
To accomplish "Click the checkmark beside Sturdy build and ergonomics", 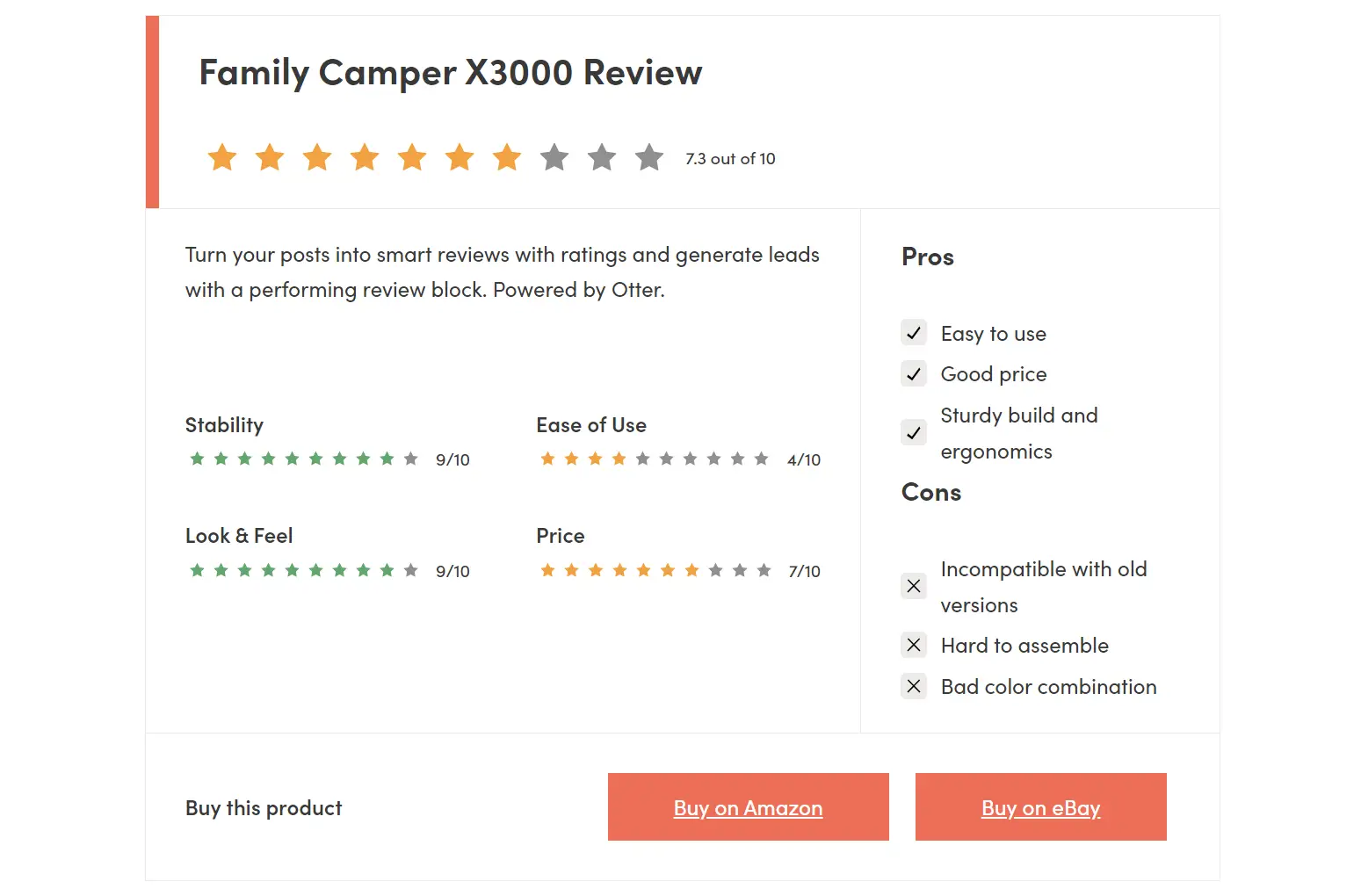I will [x=914, y=432].
